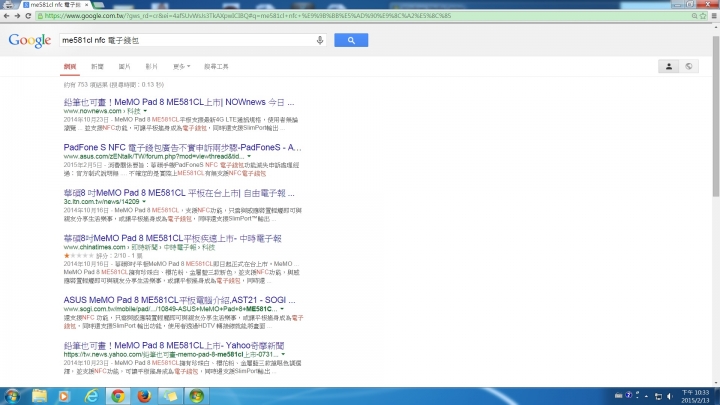720x405 pixels.
Task: Switch to the third search tab (images)
Action: tap(124, 67)
